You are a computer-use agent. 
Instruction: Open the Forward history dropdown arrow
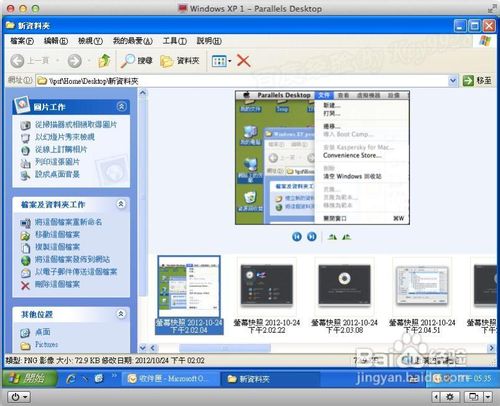[89, 61]
